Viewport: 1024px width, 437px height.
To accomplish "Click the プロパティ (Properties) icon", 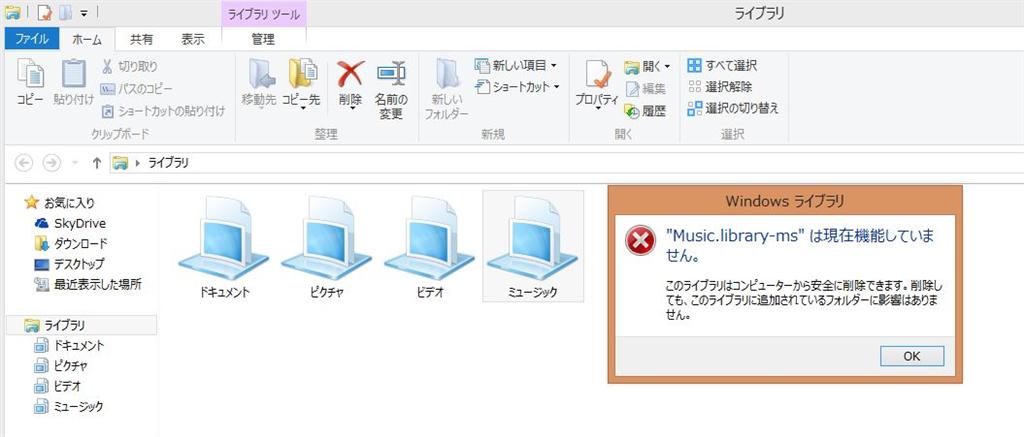I will pos(597,84).
